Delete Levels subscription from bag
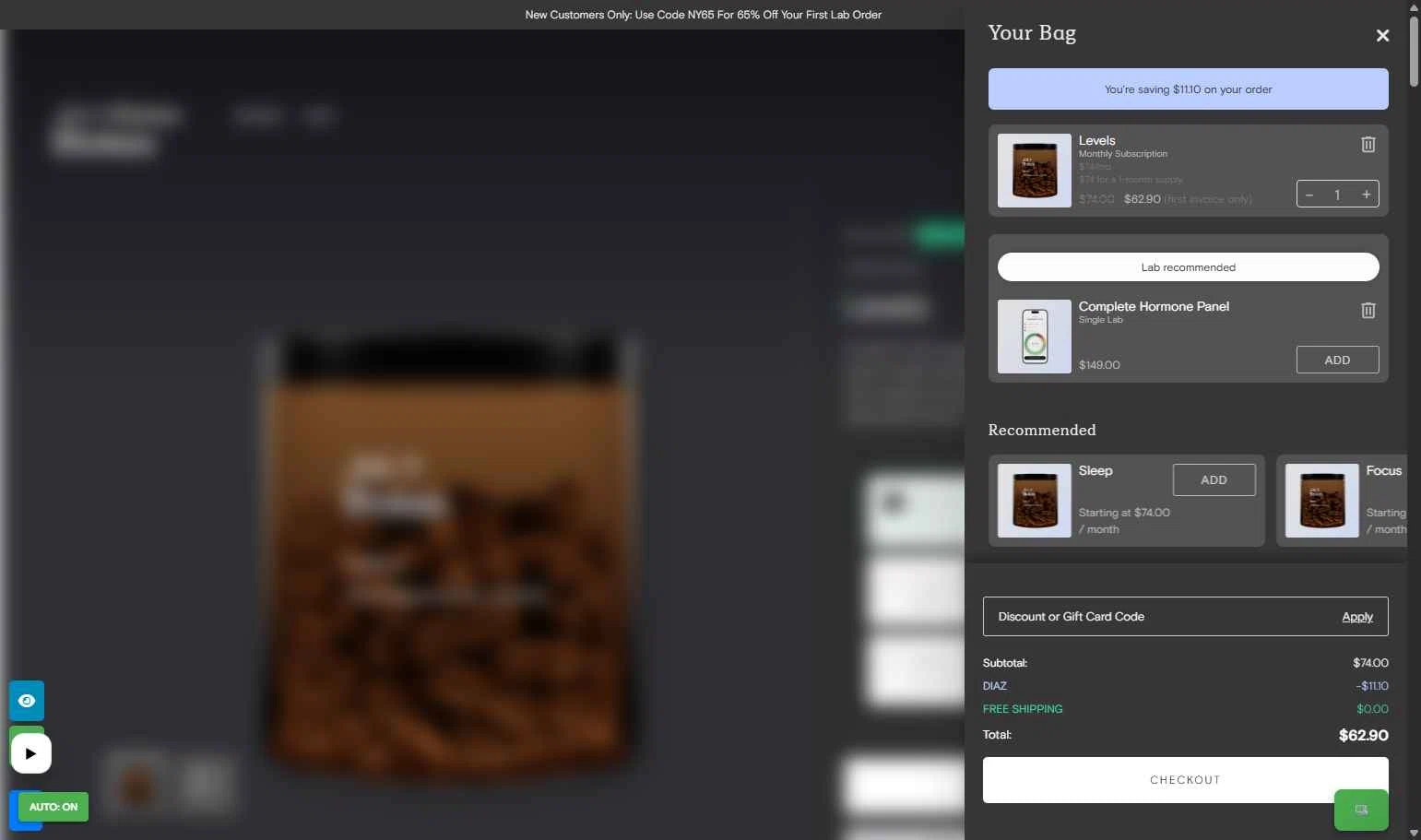Viewport: 1421px width, 840px height. (1368, 144)
